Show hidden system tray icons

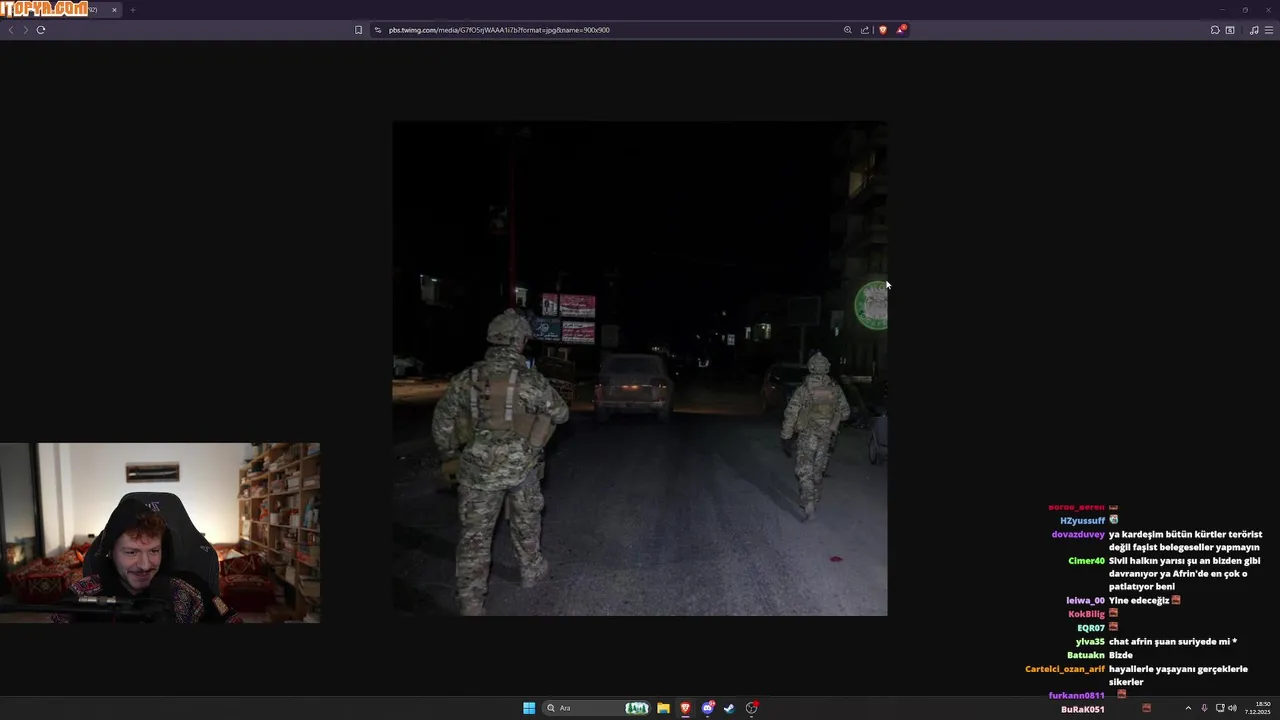click(1188, 708)
